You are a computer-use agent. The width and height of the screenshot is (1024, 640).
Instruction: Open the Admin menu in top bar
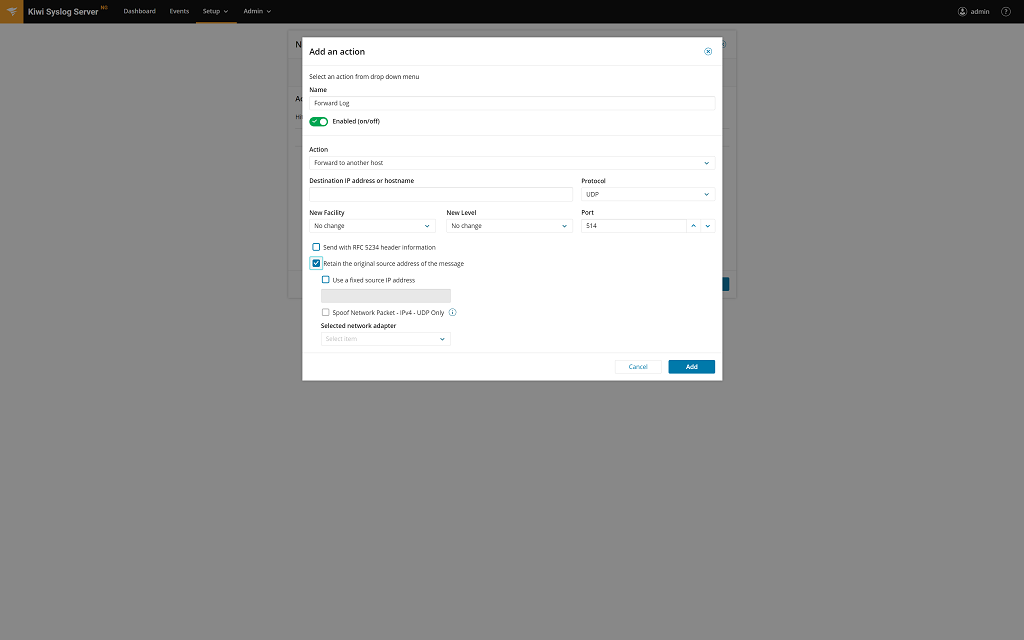257,11
